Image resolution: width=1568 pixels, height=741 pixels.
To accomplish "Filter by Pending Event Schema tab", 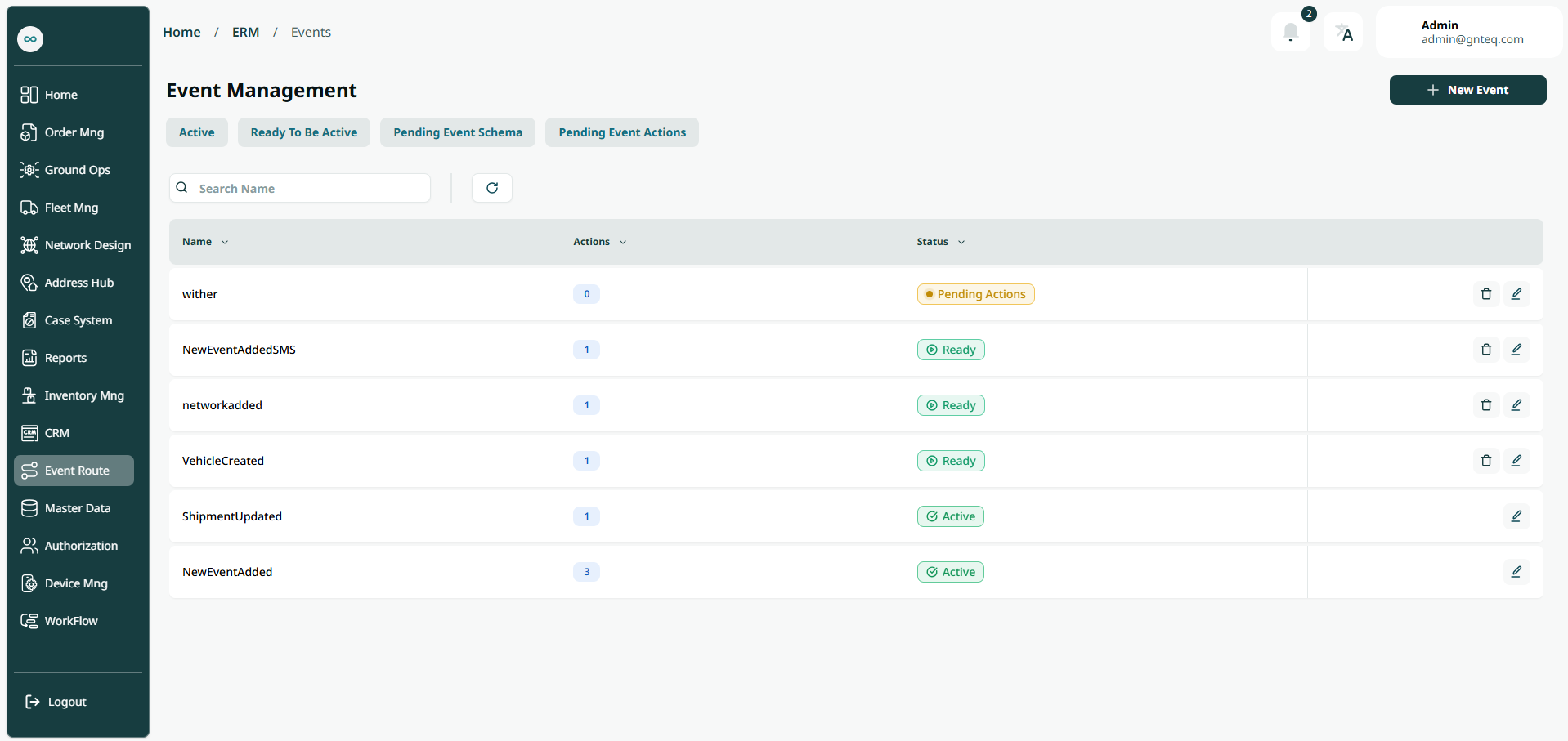I will (x=458, y=132).
